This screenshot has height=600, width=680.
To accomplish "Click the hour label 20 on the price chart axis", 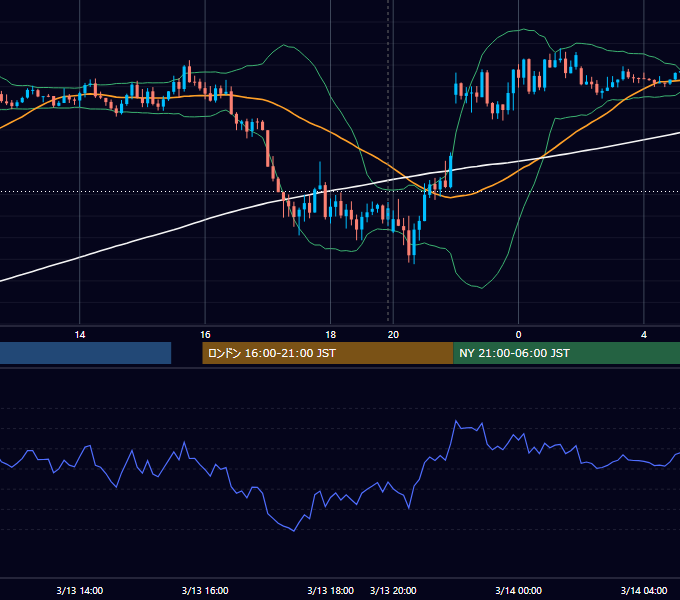I will click(393, 335).
